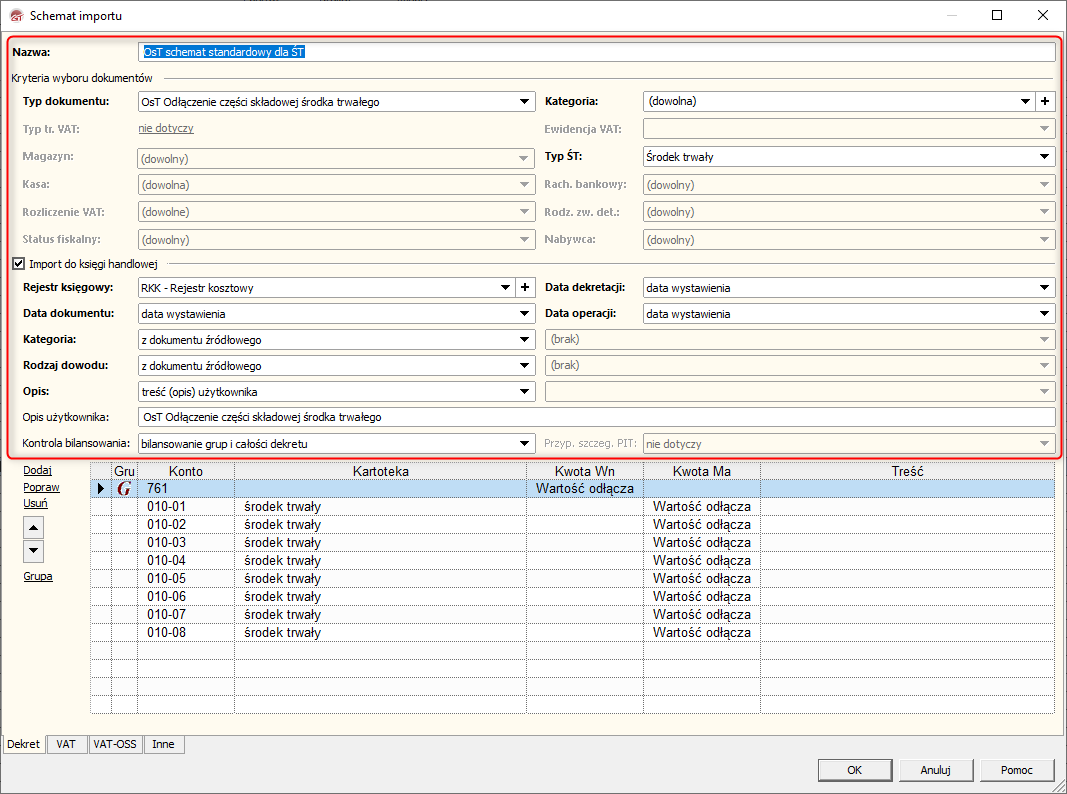
Task: Click the Dodaj link
Action: coord(37,470)
